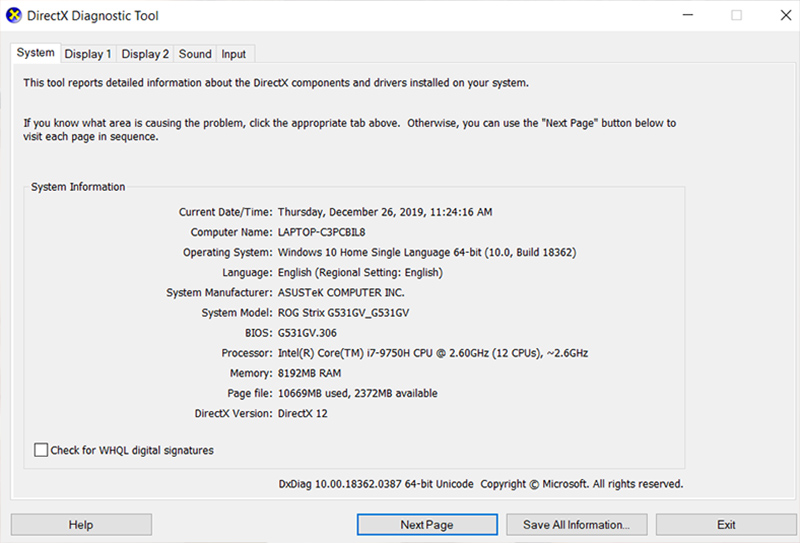Open the Display 2 tab
Viewport: 800px width, 543px height.
point(145,54)
